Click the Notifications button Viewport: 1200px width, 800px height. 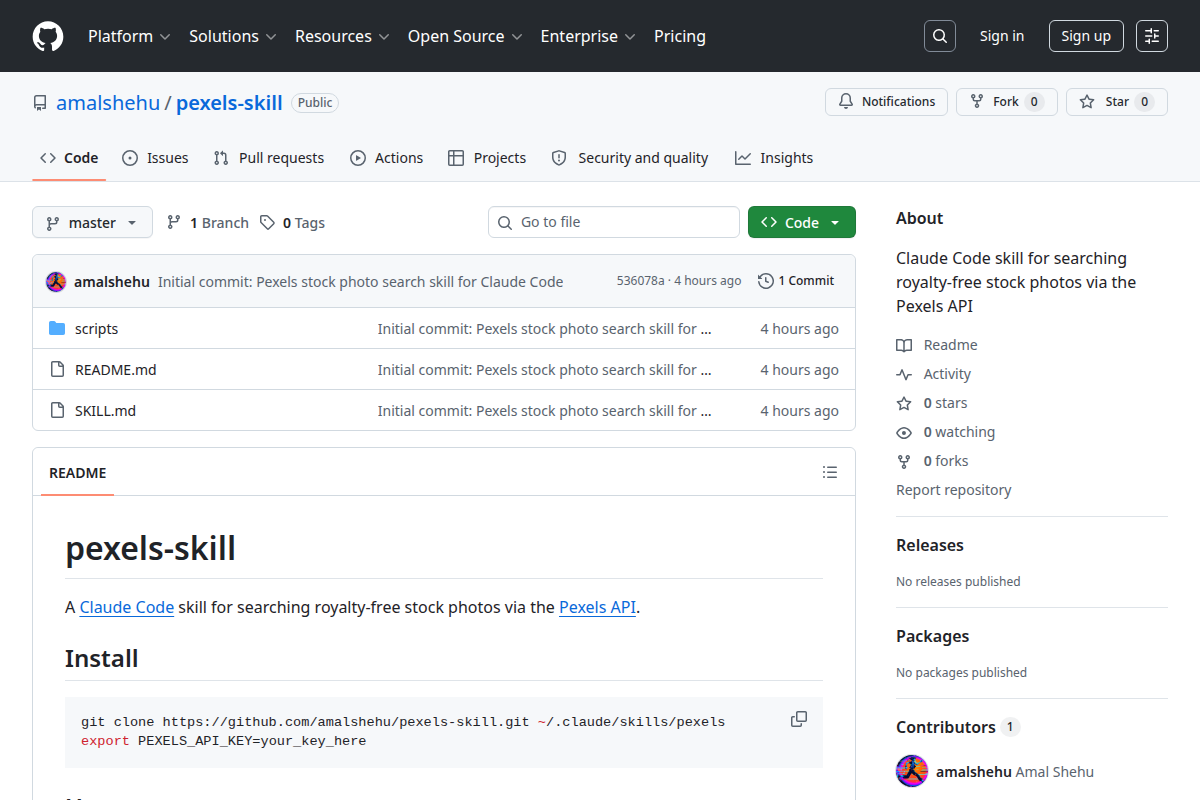[x=886, y=102]
